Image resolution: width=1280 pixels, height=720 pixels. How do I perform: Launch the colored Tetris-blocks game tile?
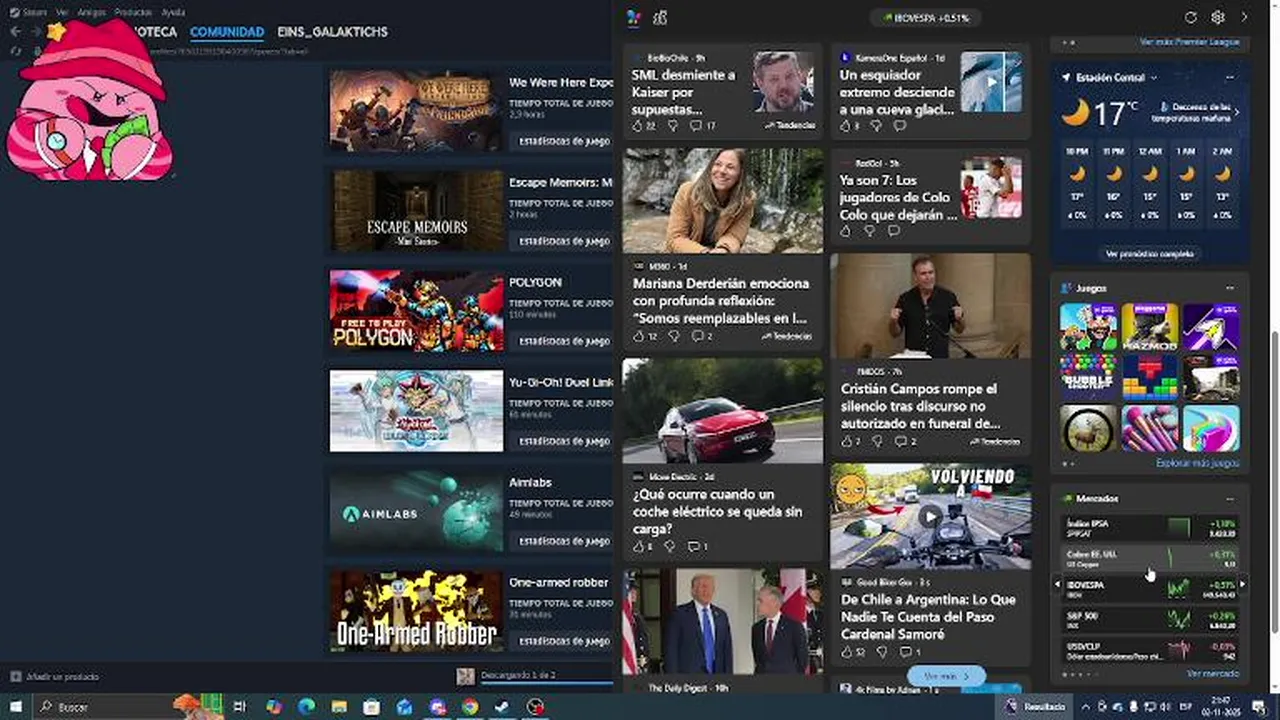tap(1150, 377)
